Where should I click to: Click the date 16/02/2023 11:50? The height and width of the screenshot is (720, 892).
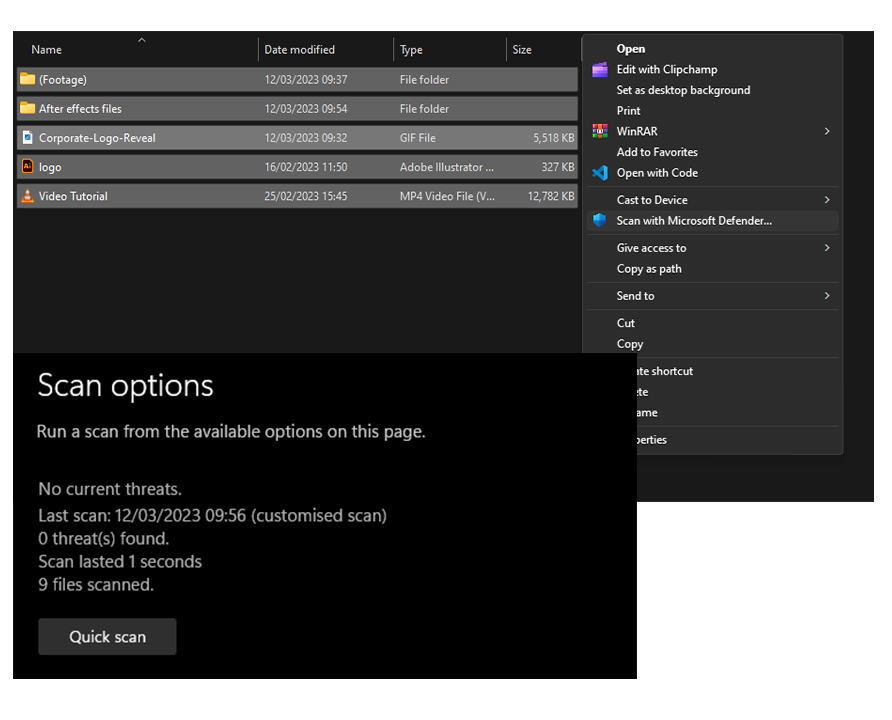(x=305, y=167)
